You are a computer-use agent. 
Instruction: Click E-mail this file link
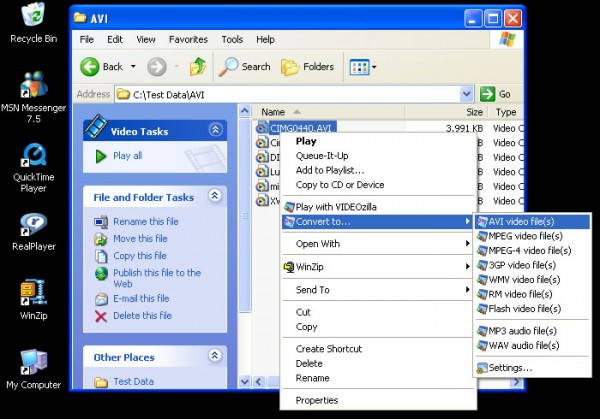point(141,298)
